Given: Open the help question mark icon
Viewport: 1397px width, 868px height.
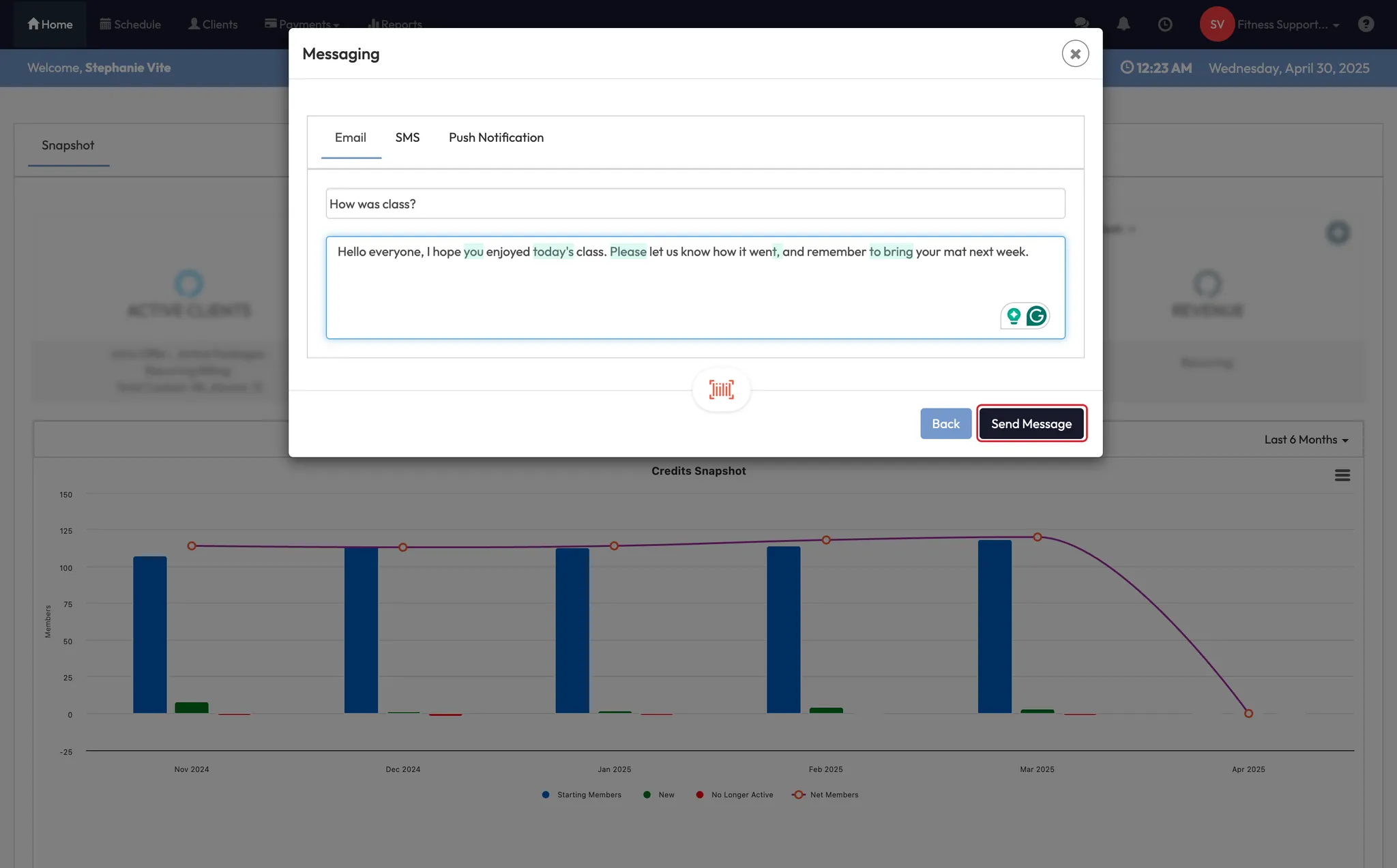Looking at the screenshot, I should 1366,24.
